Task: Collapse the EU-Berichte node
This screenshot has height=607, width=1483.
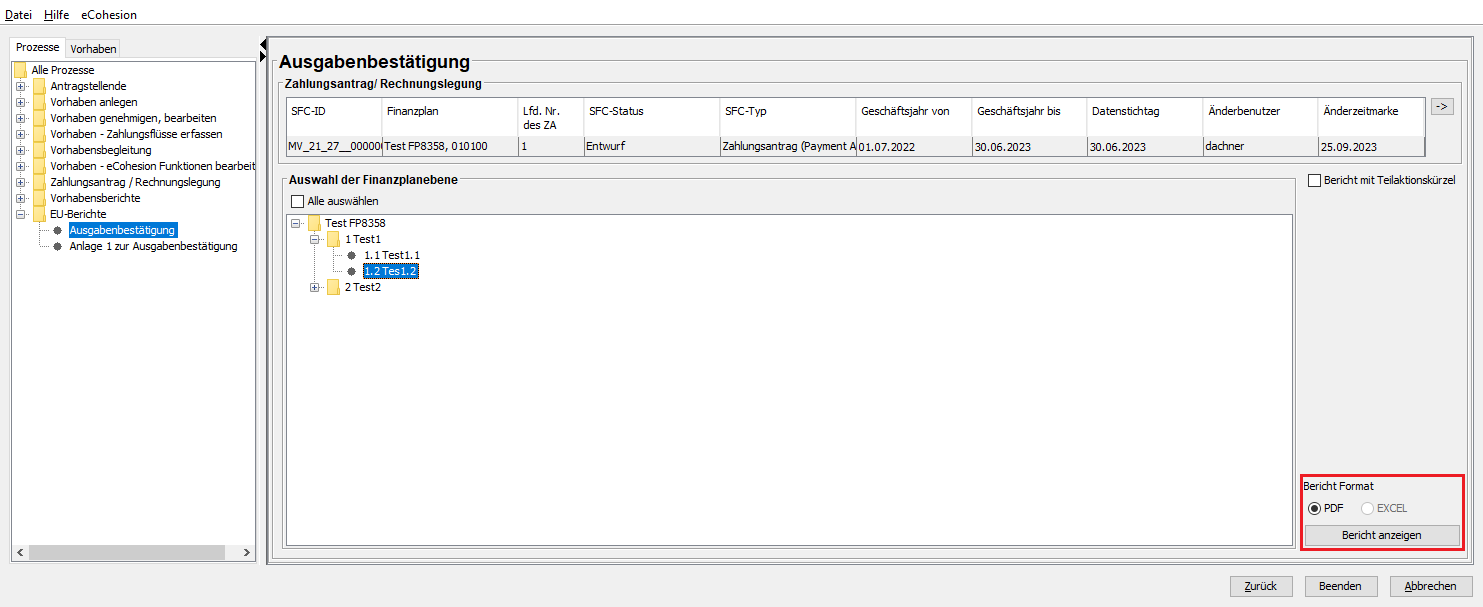Action: coord(20,214)
